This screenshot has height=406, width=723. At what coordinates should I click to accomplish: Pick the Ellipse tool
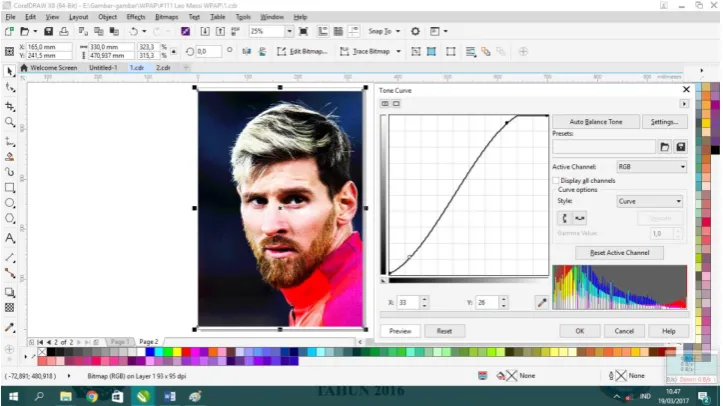(10, 203)
